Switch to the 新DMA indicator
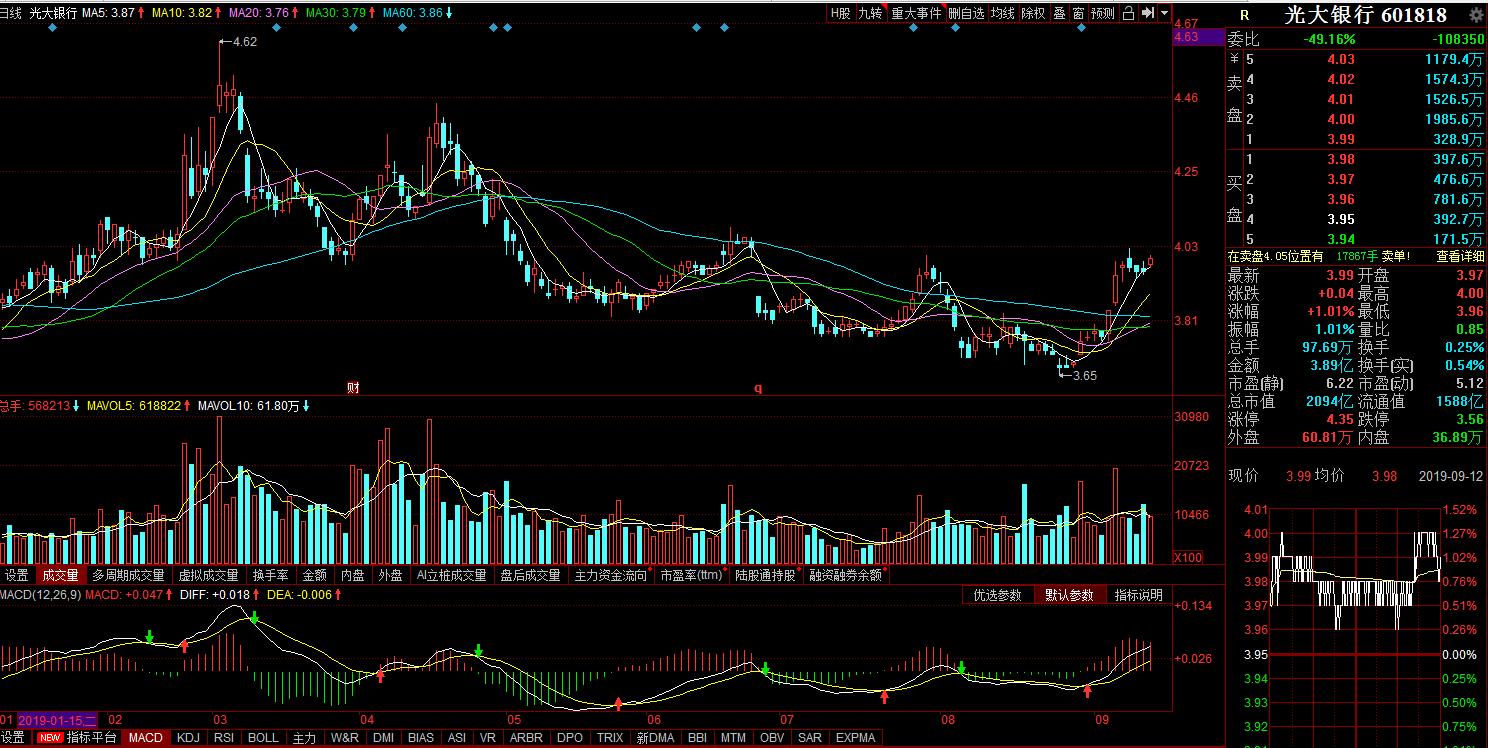The height and width of the screenshot is (748, 1488). (x=656, y=738)
